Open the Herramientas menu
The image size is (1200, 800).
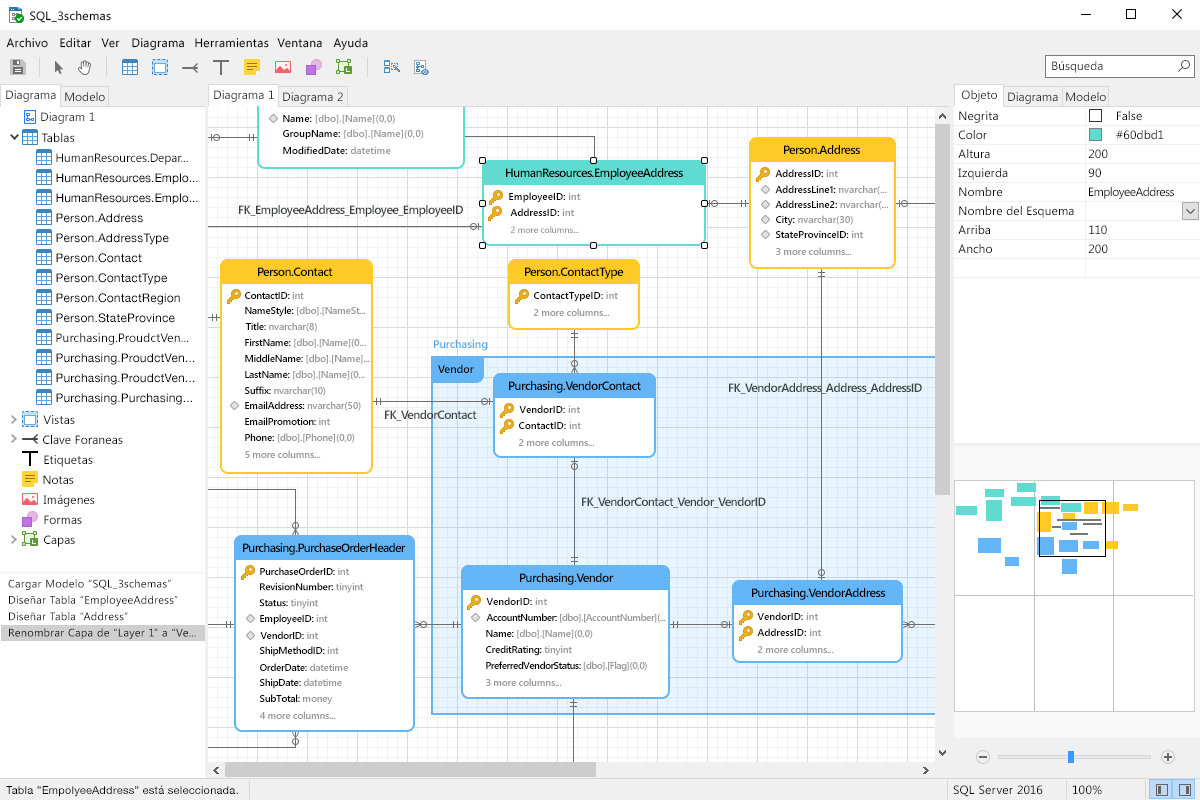tap(231, 43)
